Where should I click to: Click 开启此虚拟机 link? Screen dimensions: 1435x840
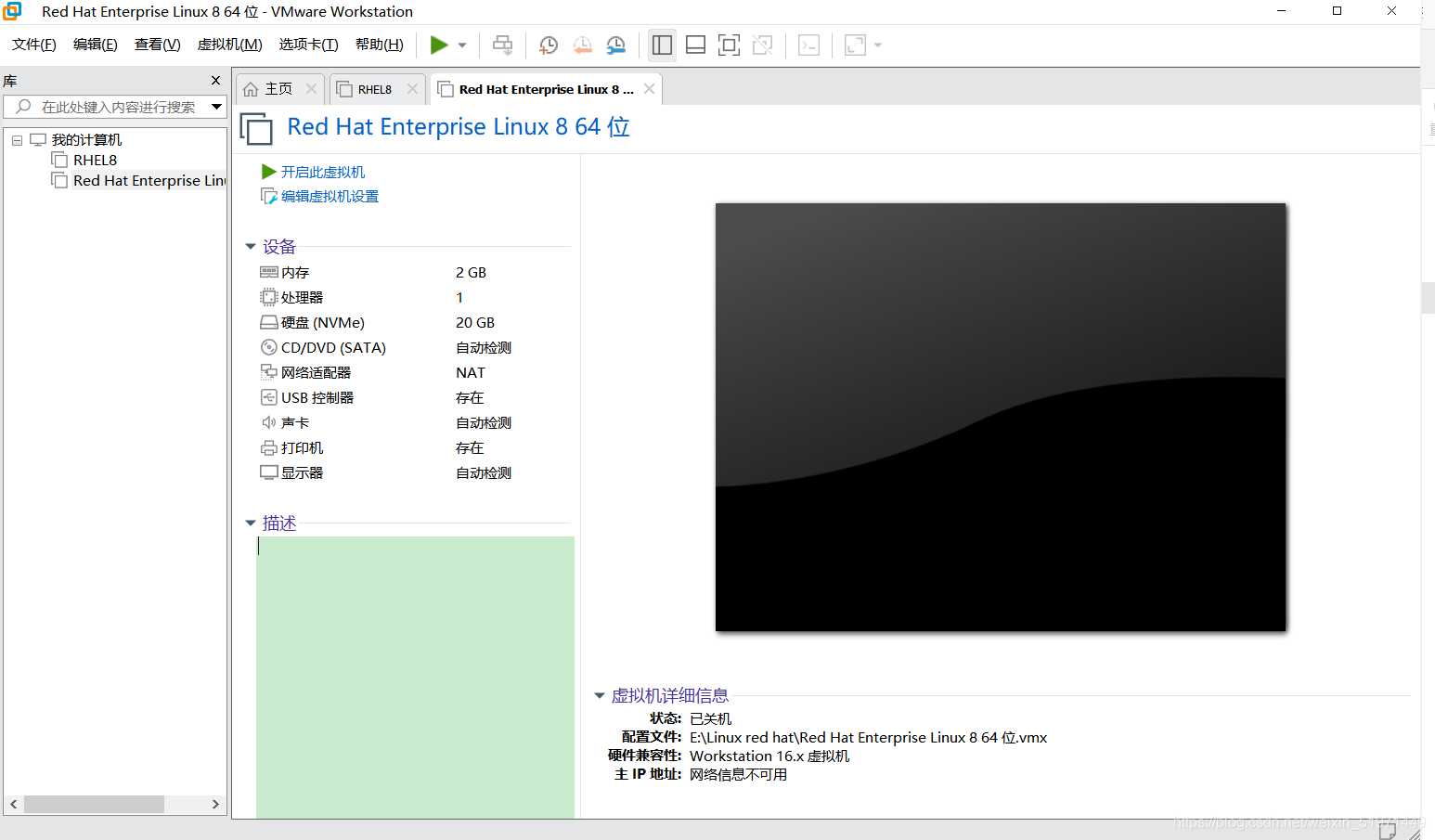tap(323, 172)
